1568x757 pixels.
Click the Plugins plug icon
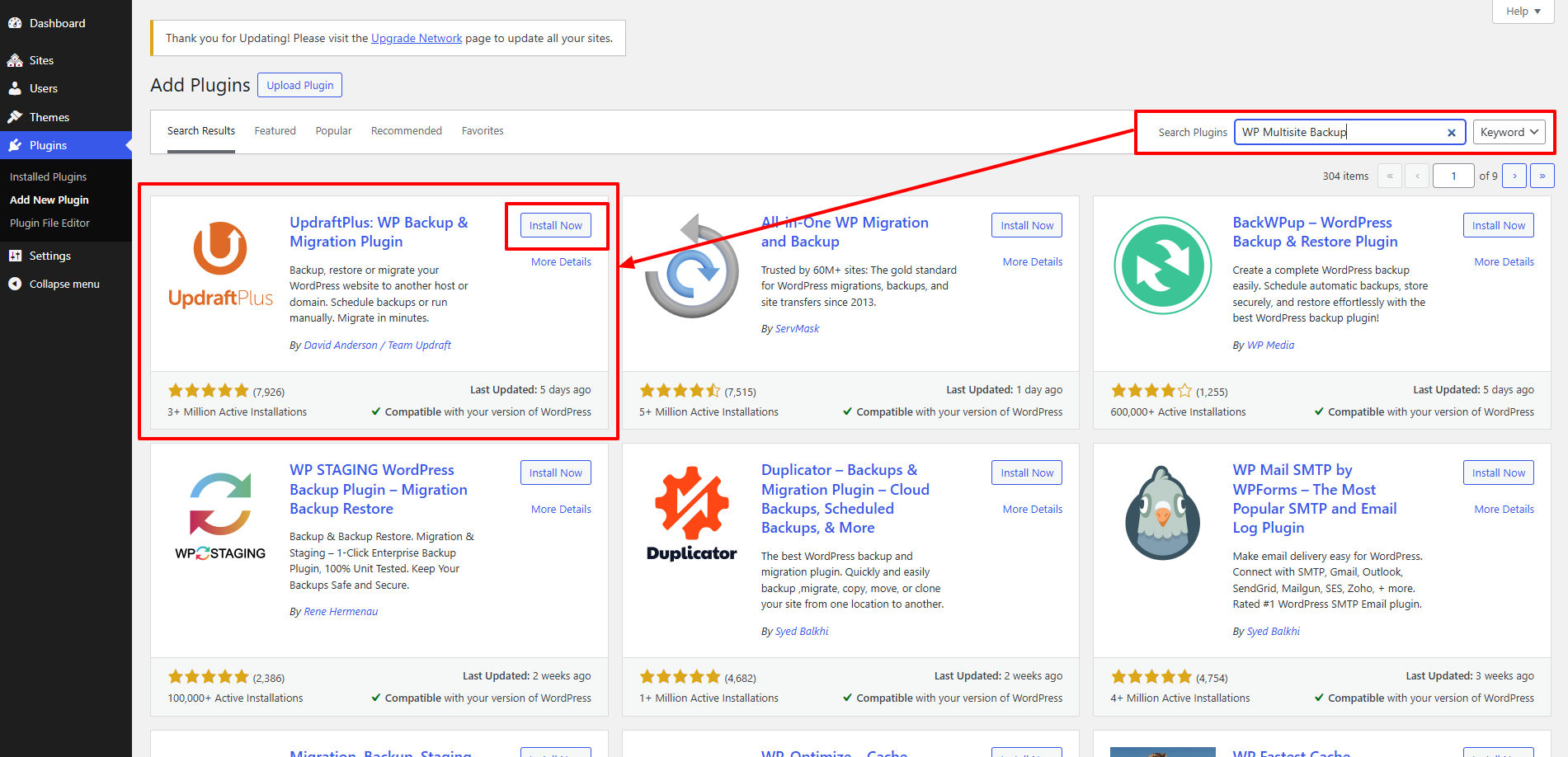click(15, 145)
